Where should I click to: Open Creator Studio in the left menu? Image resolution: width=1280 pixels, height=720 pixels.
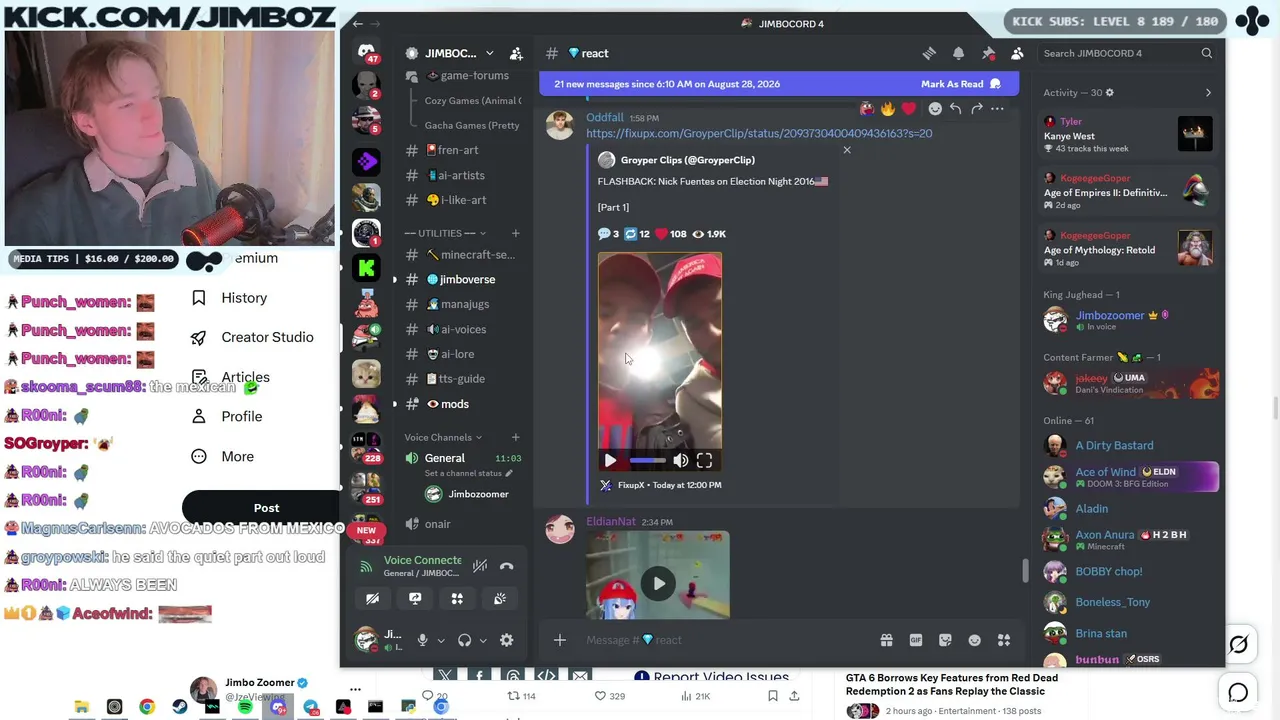coord(253,337)
